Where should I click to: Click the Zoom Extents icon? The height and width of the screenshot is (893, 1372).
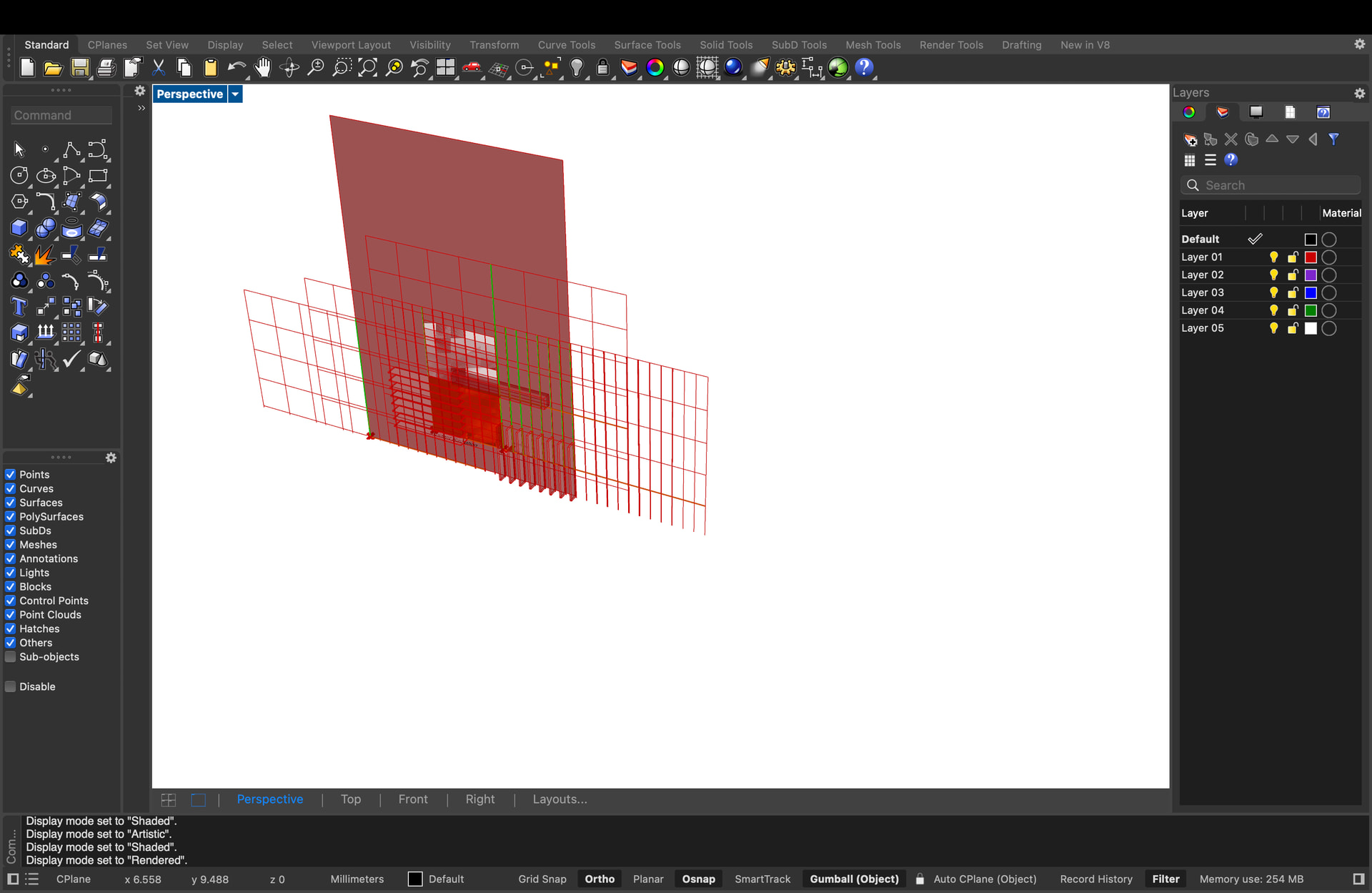point(367,68)
